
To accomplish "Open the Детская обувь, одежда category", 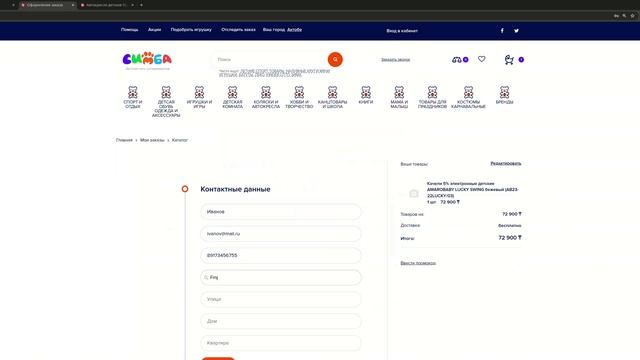I will point(166,102).
